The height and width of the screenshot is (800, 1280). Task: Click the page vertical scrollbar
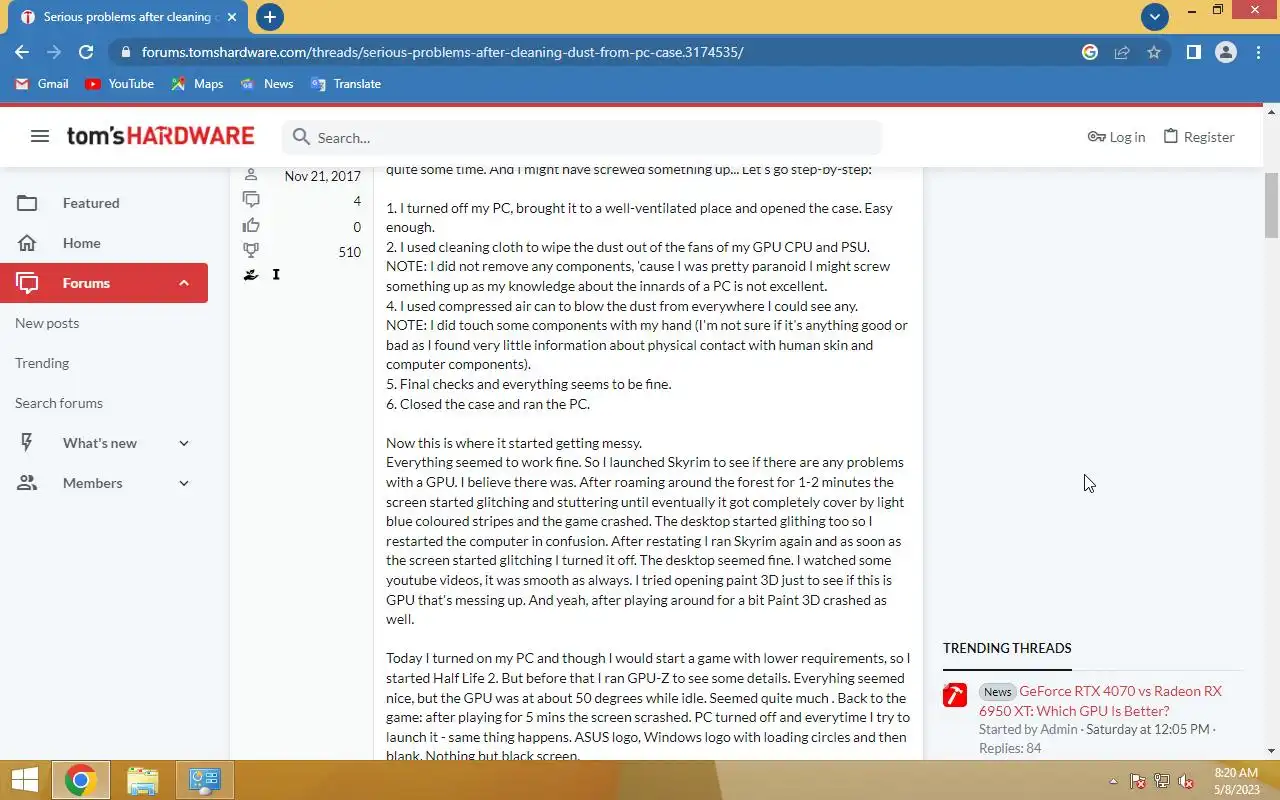(x=1271, y=205)
